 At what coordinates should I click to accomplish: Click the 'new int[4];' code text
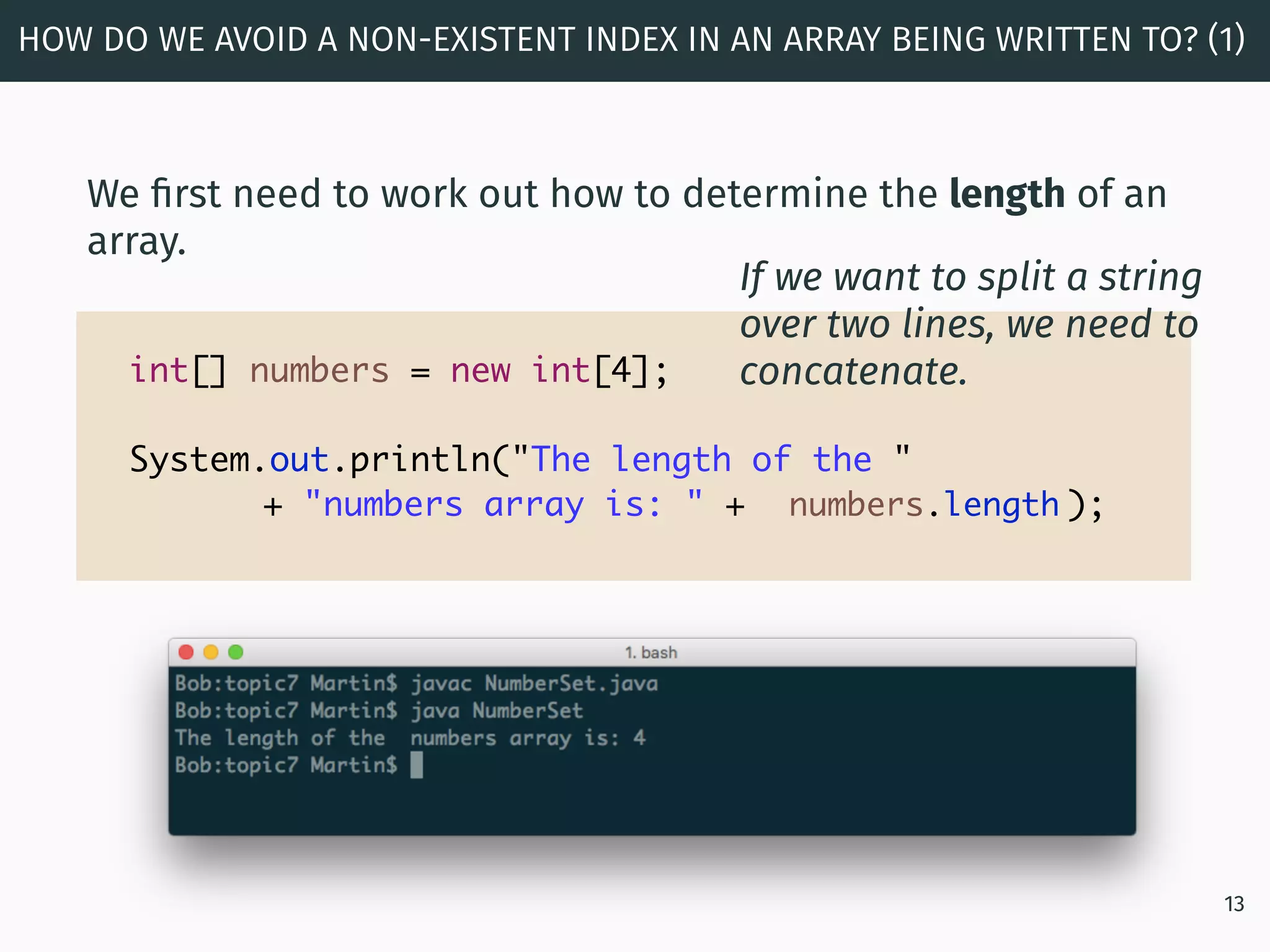559,371
